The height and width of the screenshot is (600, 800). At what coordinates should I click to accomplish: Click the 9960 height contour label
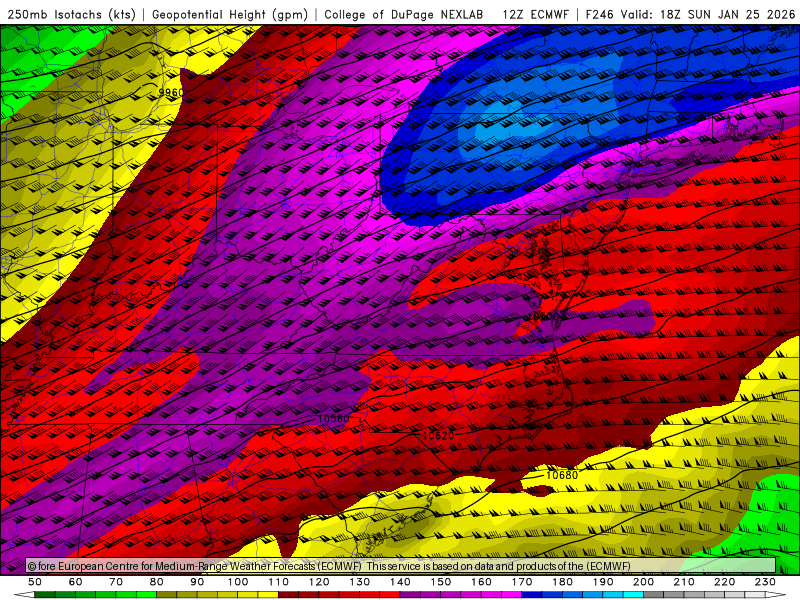coord(171,92)
